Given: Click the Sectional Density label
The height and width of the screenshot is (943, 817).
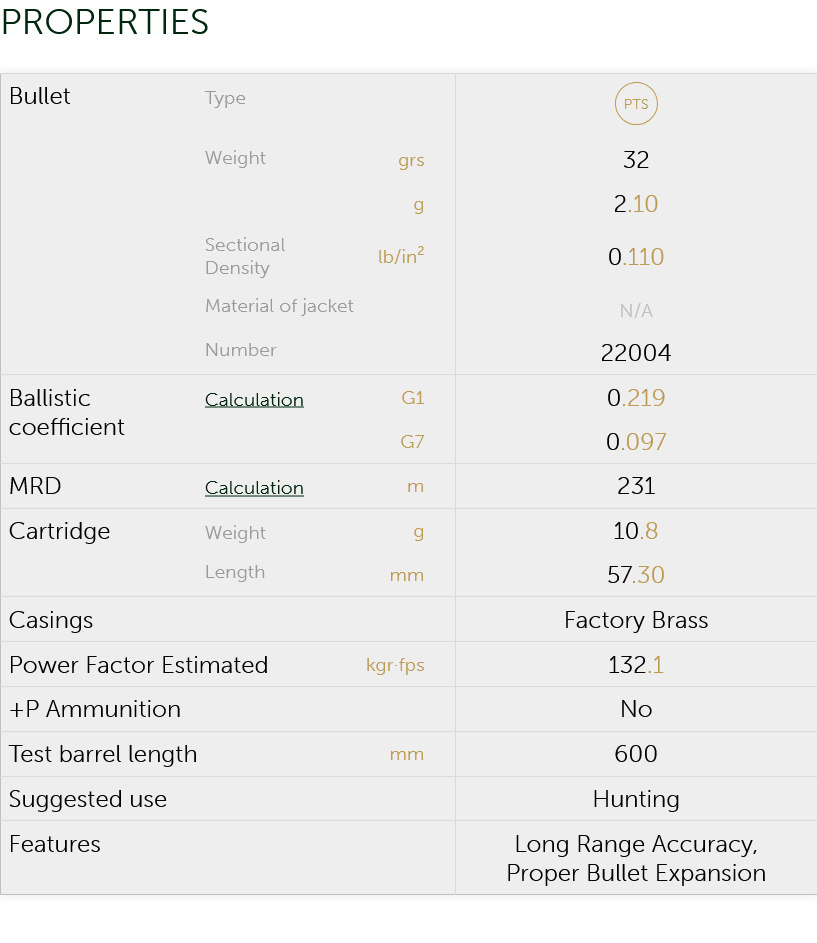Looking at the screenshot, I should [245, 256].
